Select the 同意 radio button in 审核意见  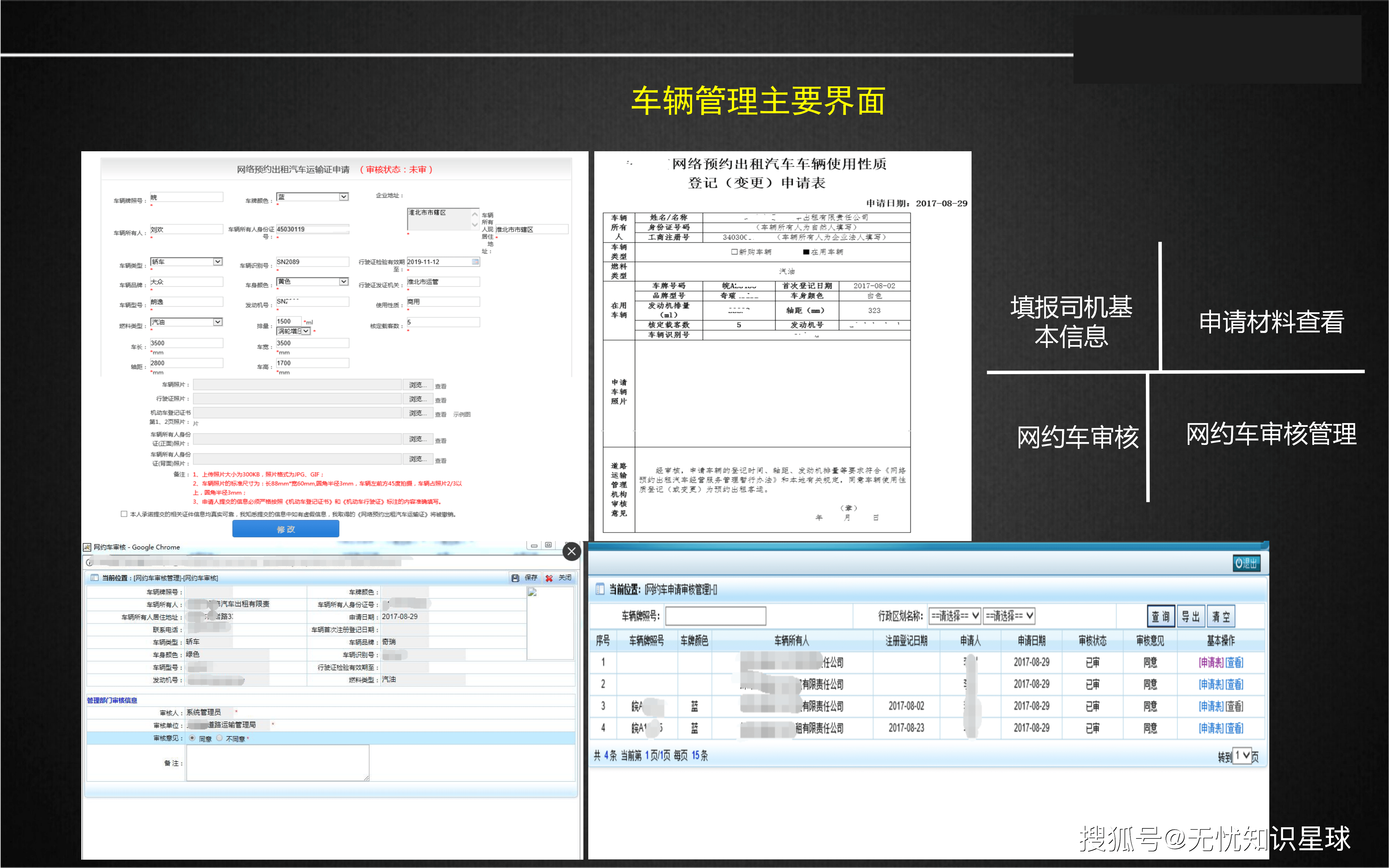coord(192,738)
